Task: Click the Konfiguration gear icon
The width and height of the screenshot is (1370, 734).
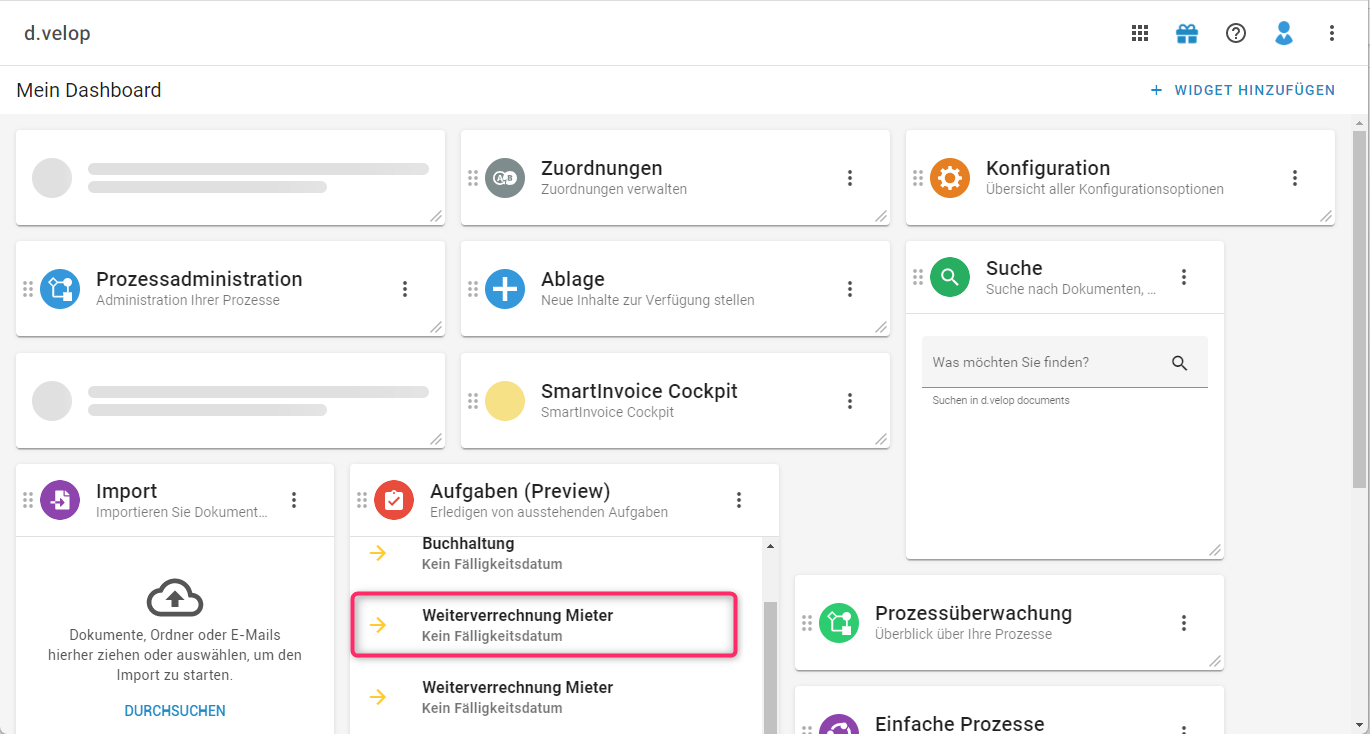Action: pos(950,178)
